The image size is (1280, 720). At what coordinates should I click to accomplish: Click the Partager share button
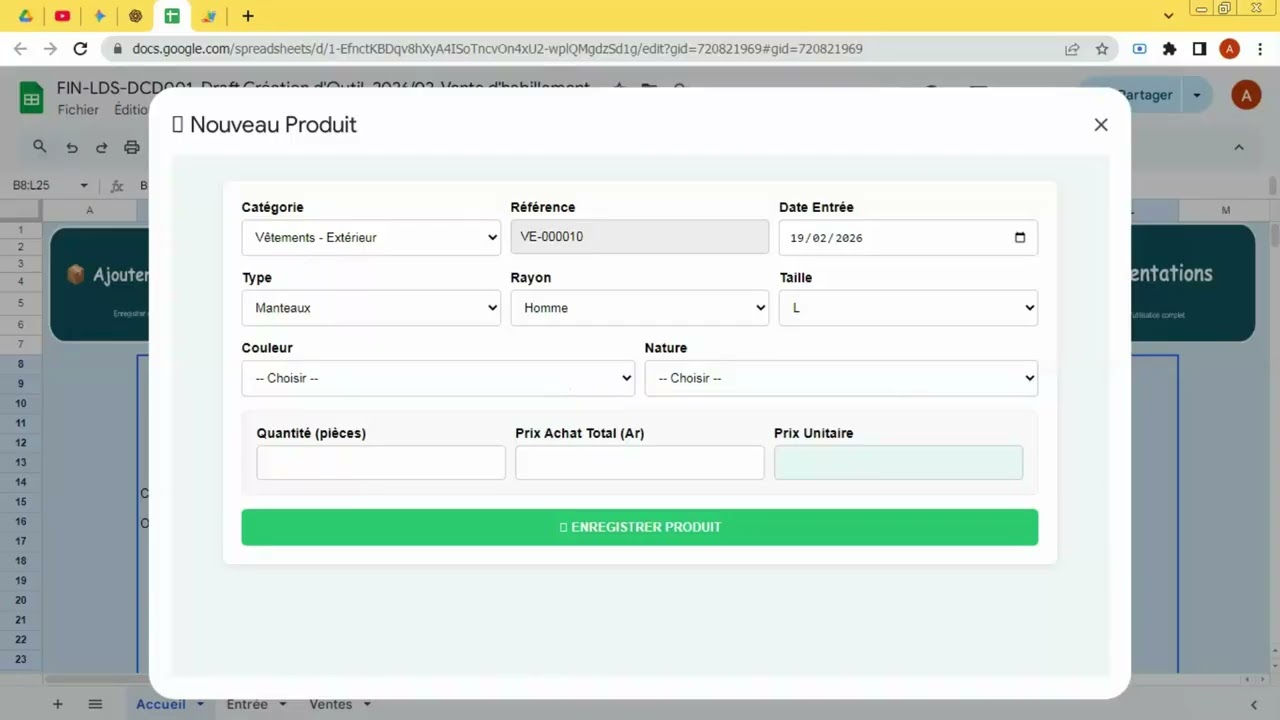click(x=1145, y=95)
